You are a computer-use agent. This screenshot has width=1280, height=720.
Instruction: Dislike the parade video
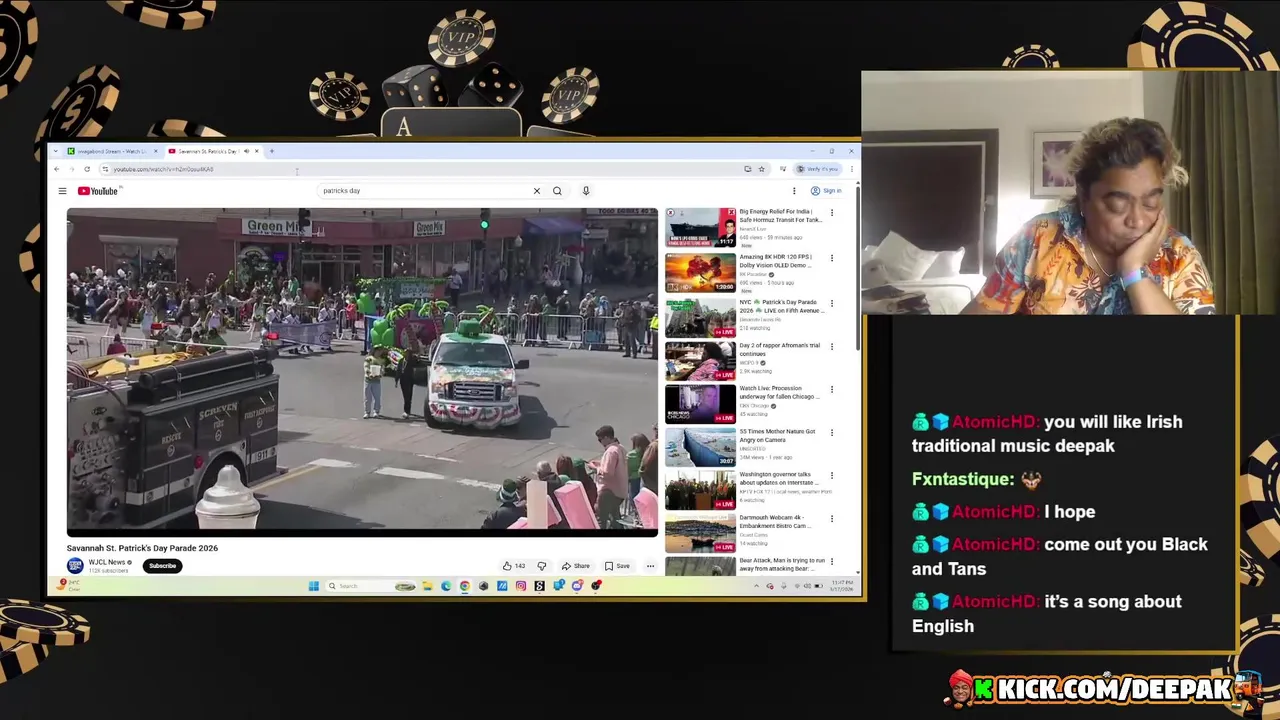(x=542, y=566)
